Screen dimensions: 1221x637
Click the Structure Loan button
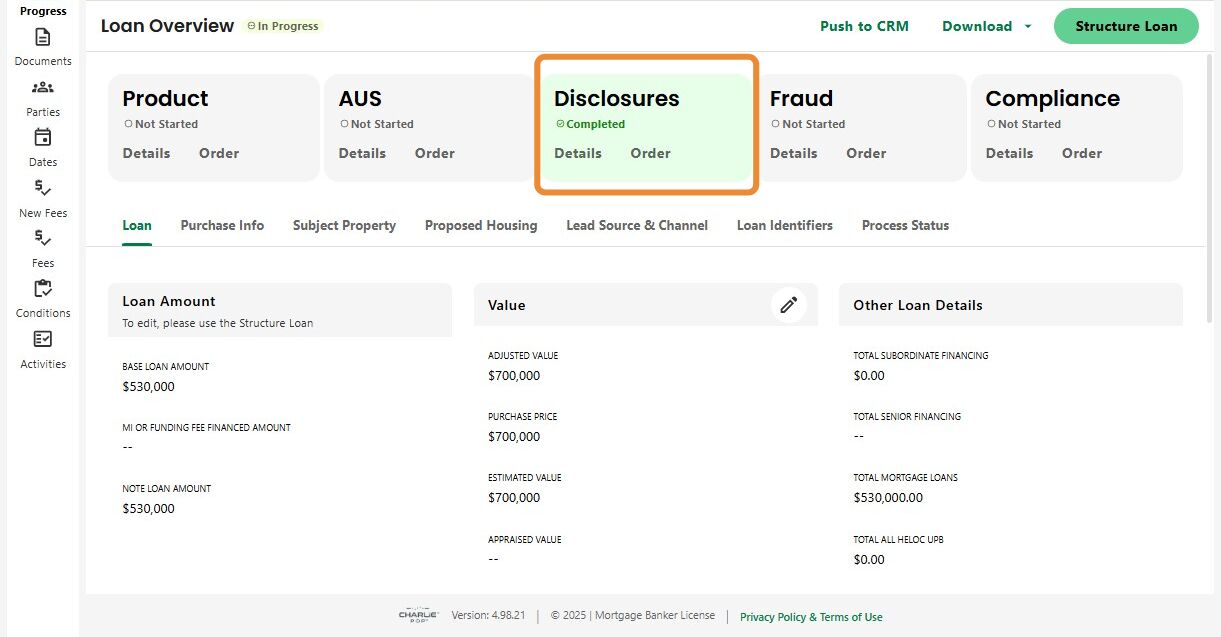click(x=1126, y=26)
